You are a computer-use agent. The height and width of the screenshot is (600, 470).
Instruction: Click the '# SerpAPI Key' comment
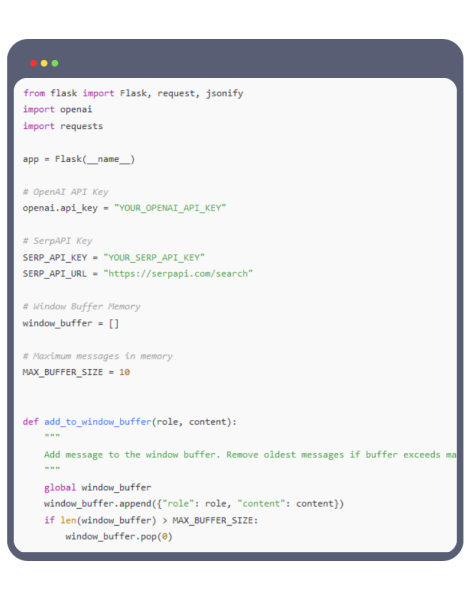pos(57,241)
